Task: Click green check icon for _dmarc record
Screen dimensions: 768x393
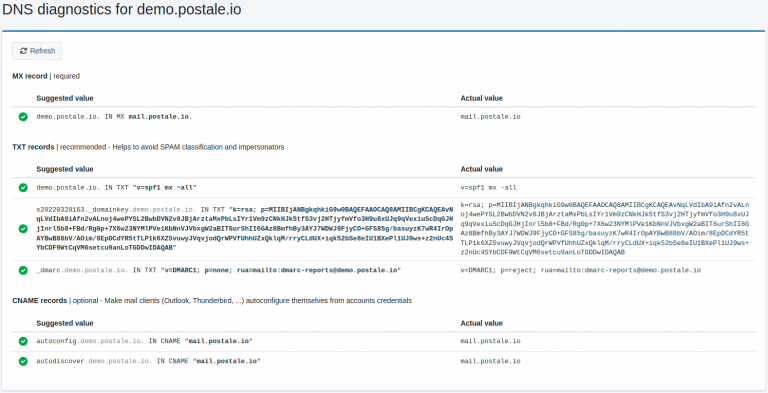Action: tap(23, 270)
